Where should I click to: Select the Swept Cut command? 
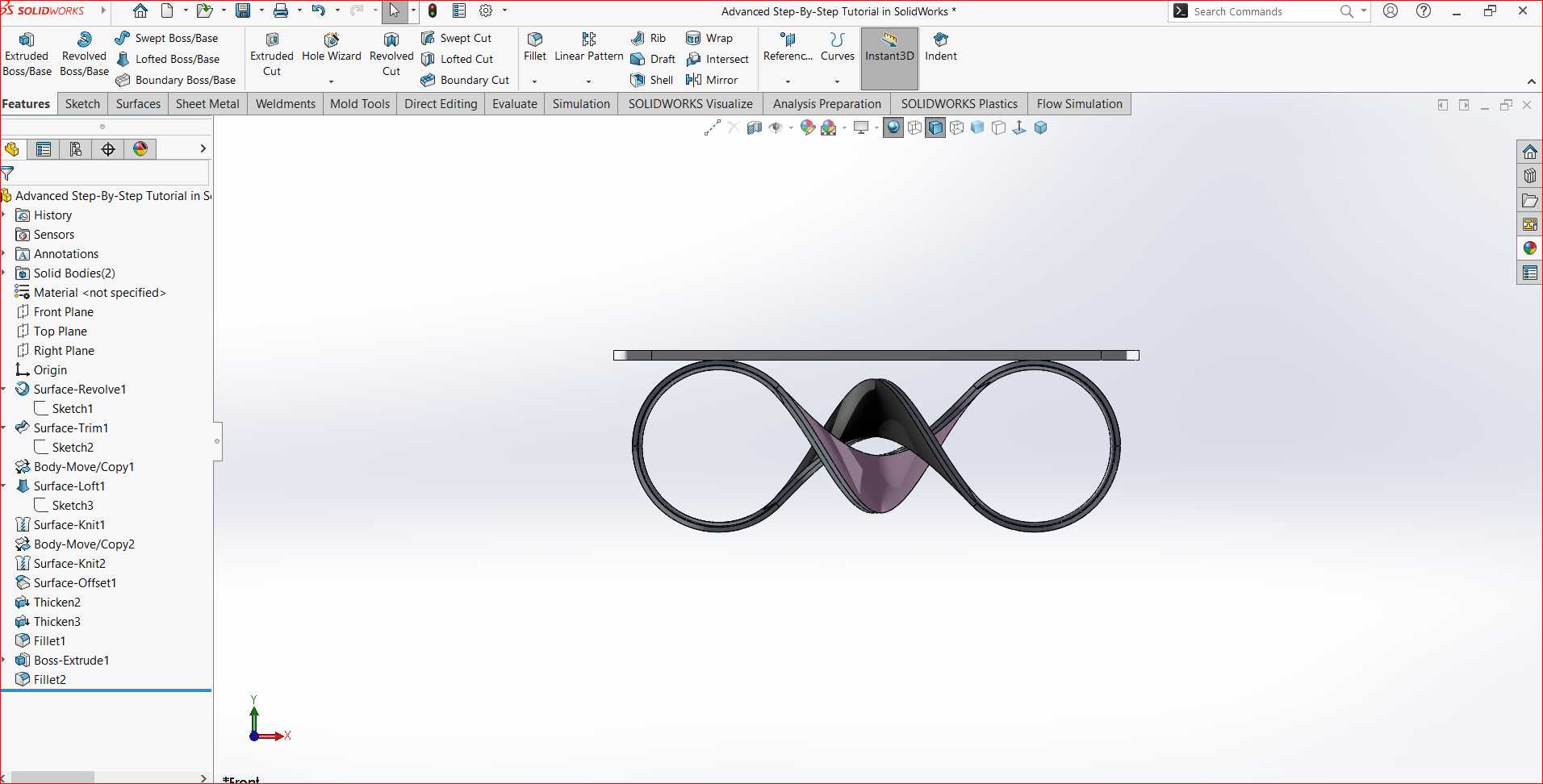456,38
